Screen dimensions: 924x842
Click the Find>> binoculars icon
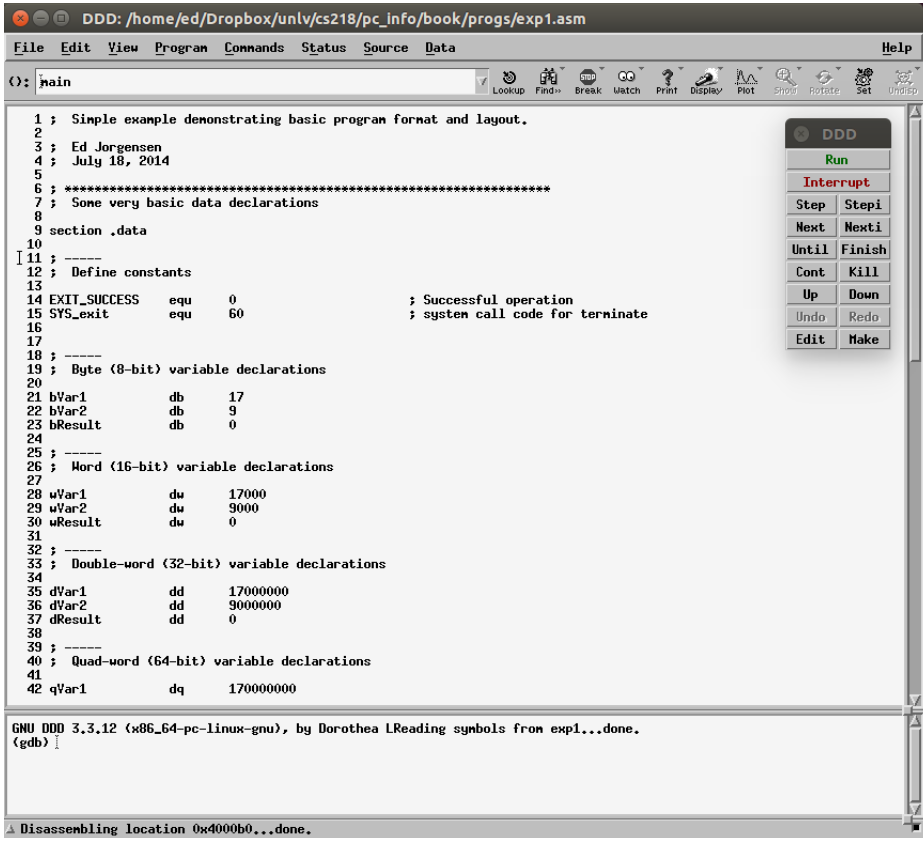pos(548,81)
